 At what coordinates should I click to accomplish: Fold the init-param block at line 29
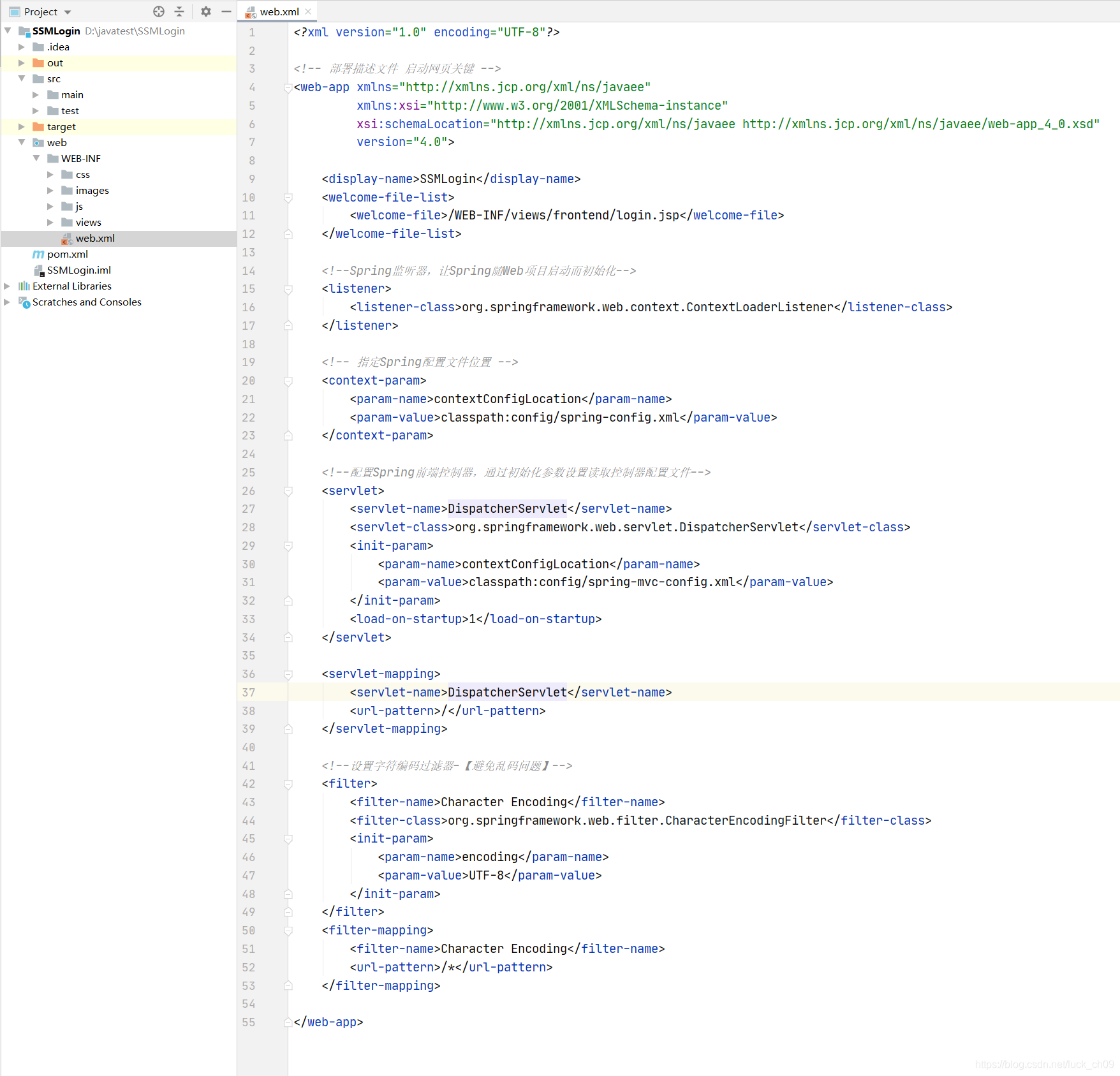click(x=288, y=546)
